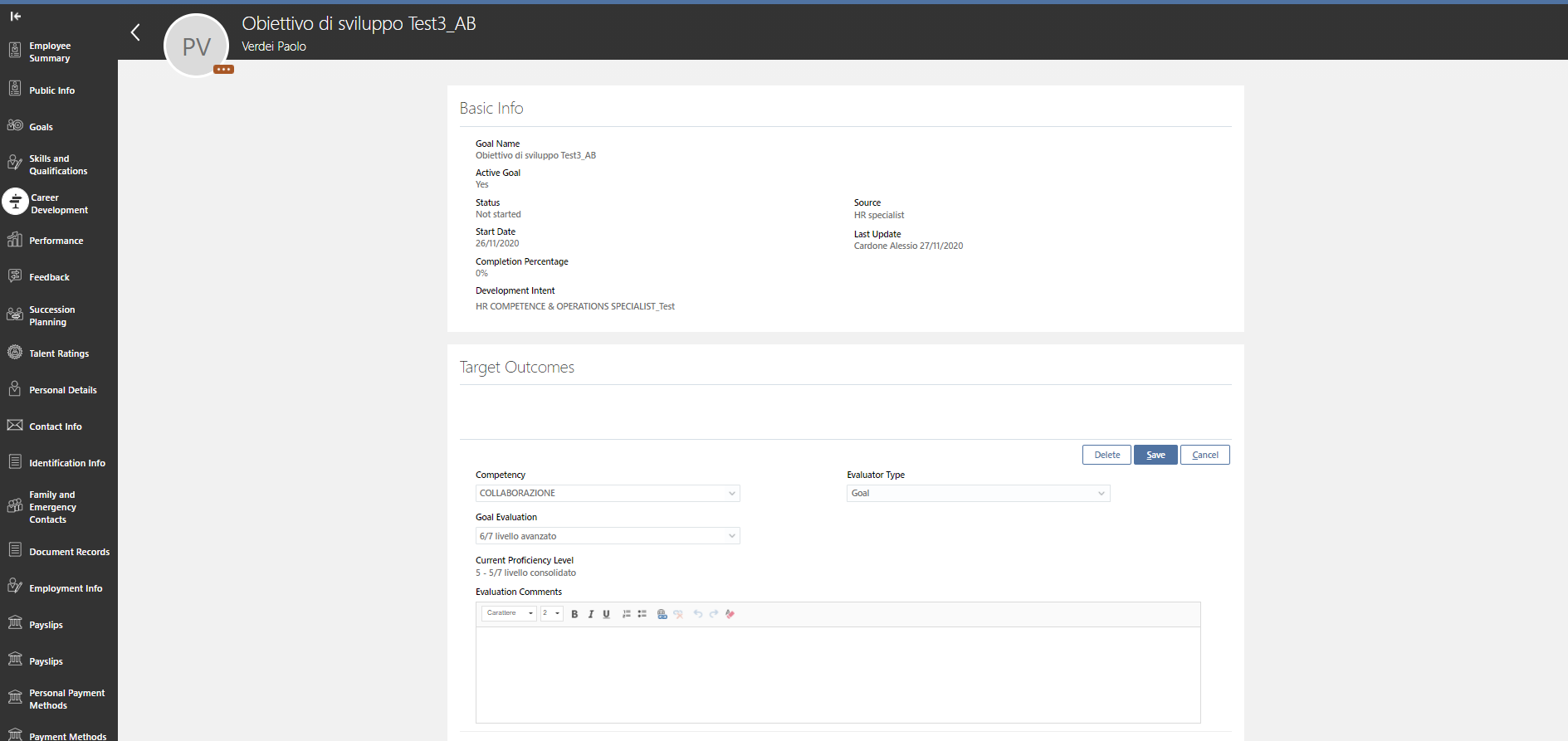The height and width of the screenshot is (741, 1568).
Task: Click the Delete button
Action: [1106, 455]
